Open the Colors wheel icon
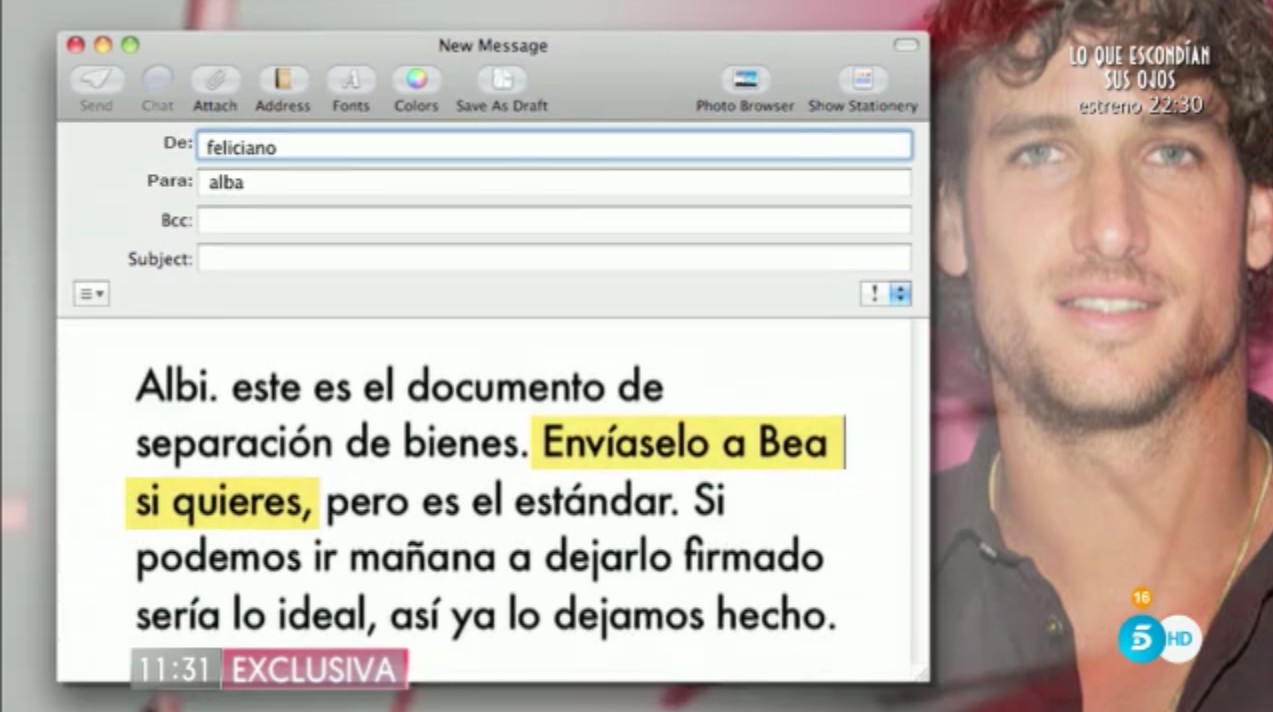Viewport: 1273px width, 712px height. (416, 80)
